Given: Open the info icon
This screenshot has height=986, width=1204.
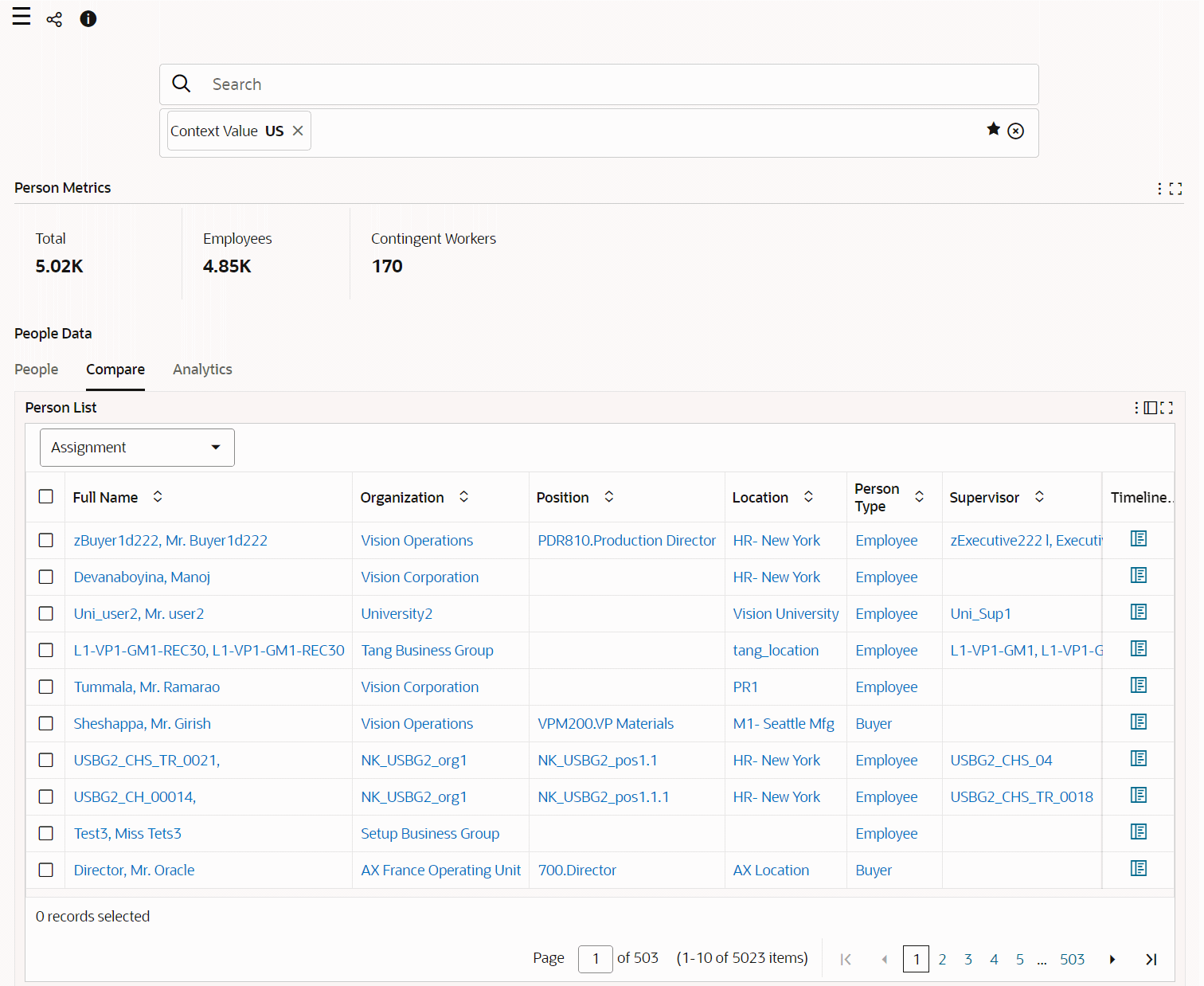Looking at the screenshot, I should (x=88, y=19).
